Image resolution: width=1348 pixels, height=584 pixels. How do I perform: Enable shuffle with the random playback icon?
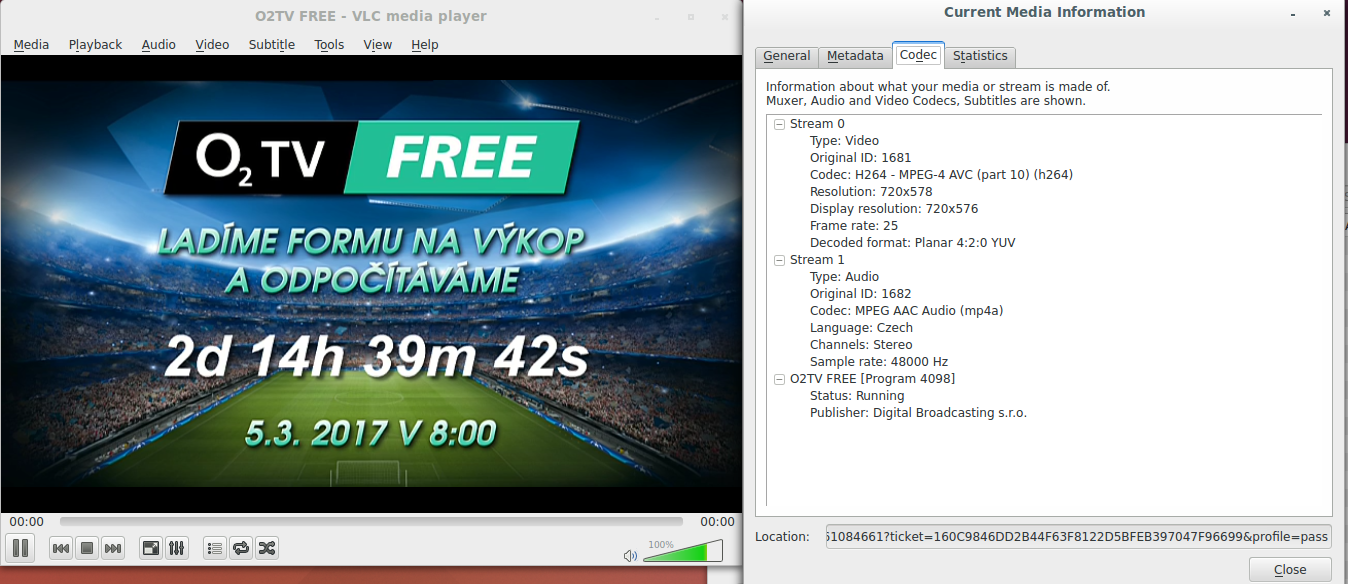(266, 548)
